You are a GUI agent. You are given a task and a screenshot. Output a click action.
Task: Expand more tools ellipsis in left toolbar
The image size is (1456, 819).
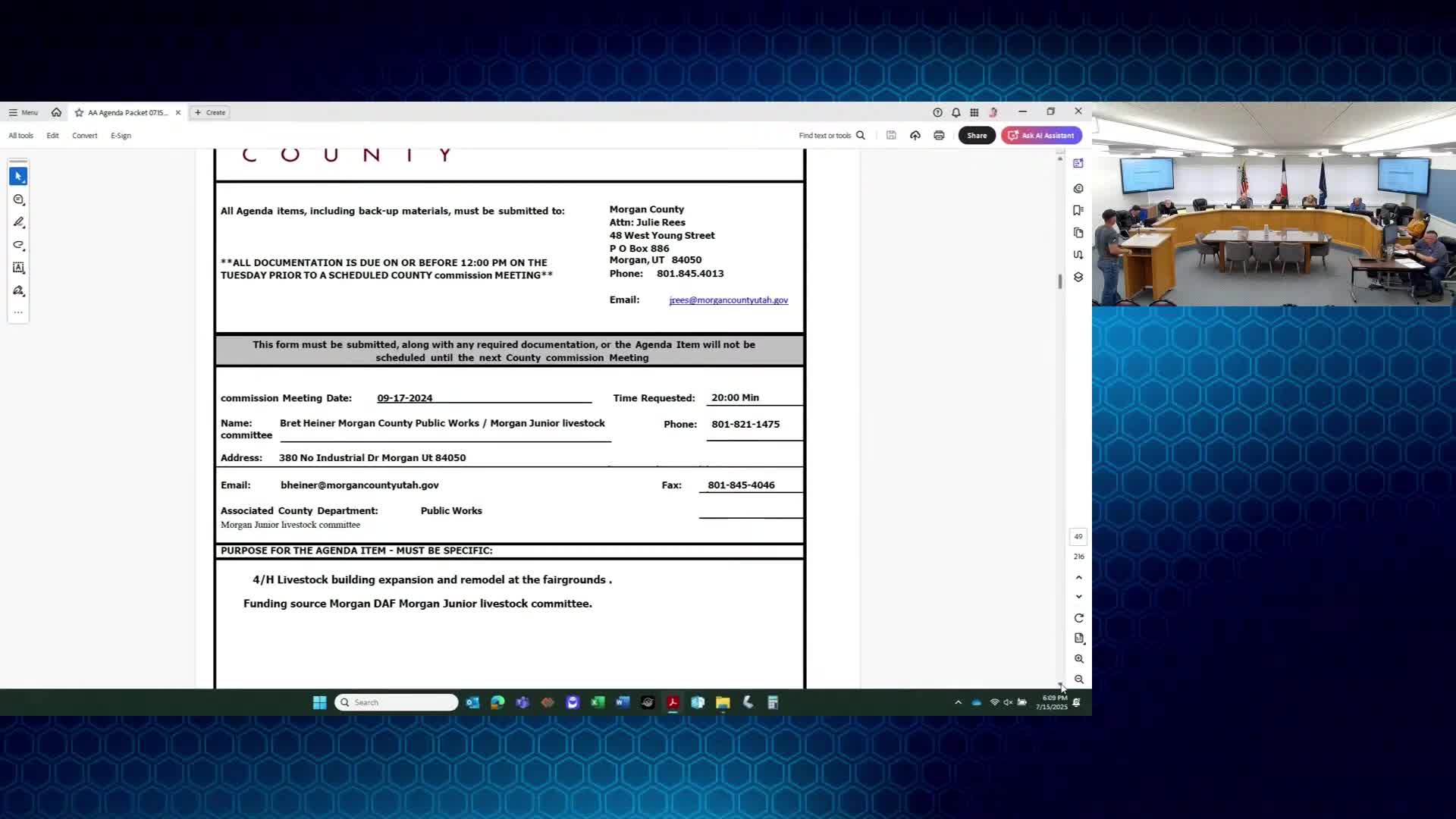coord(18,312)
